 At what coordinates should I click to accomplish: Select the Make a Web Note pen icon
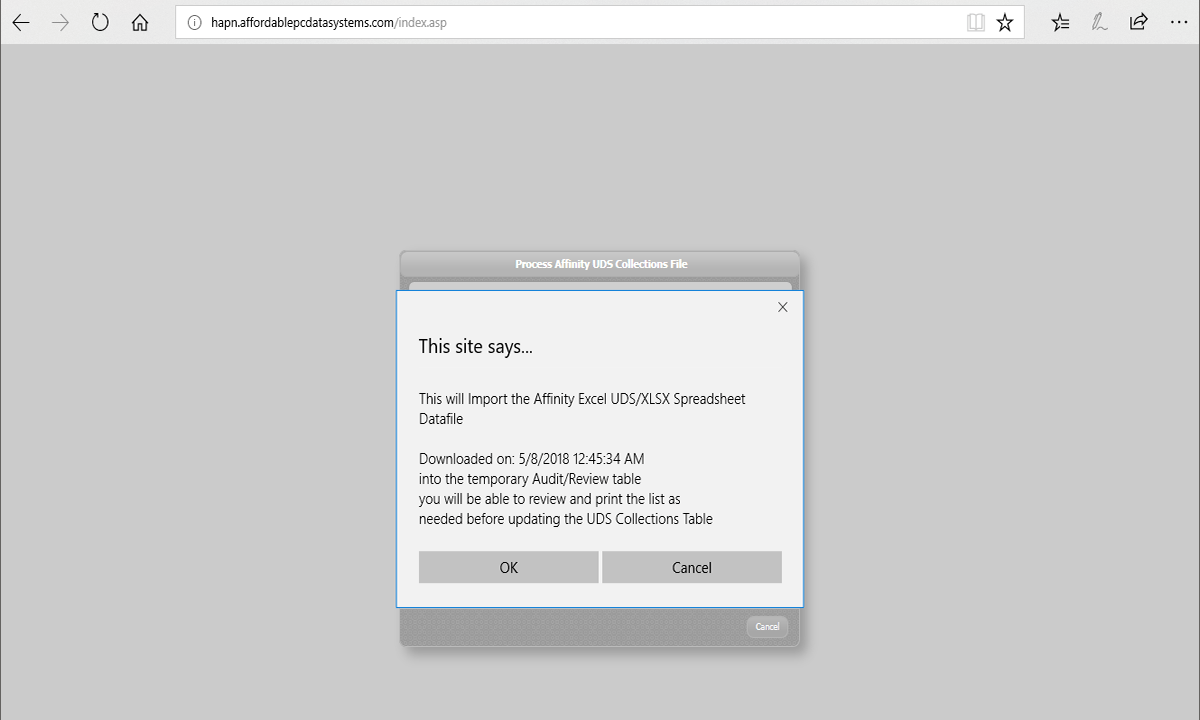(1099, 21)
